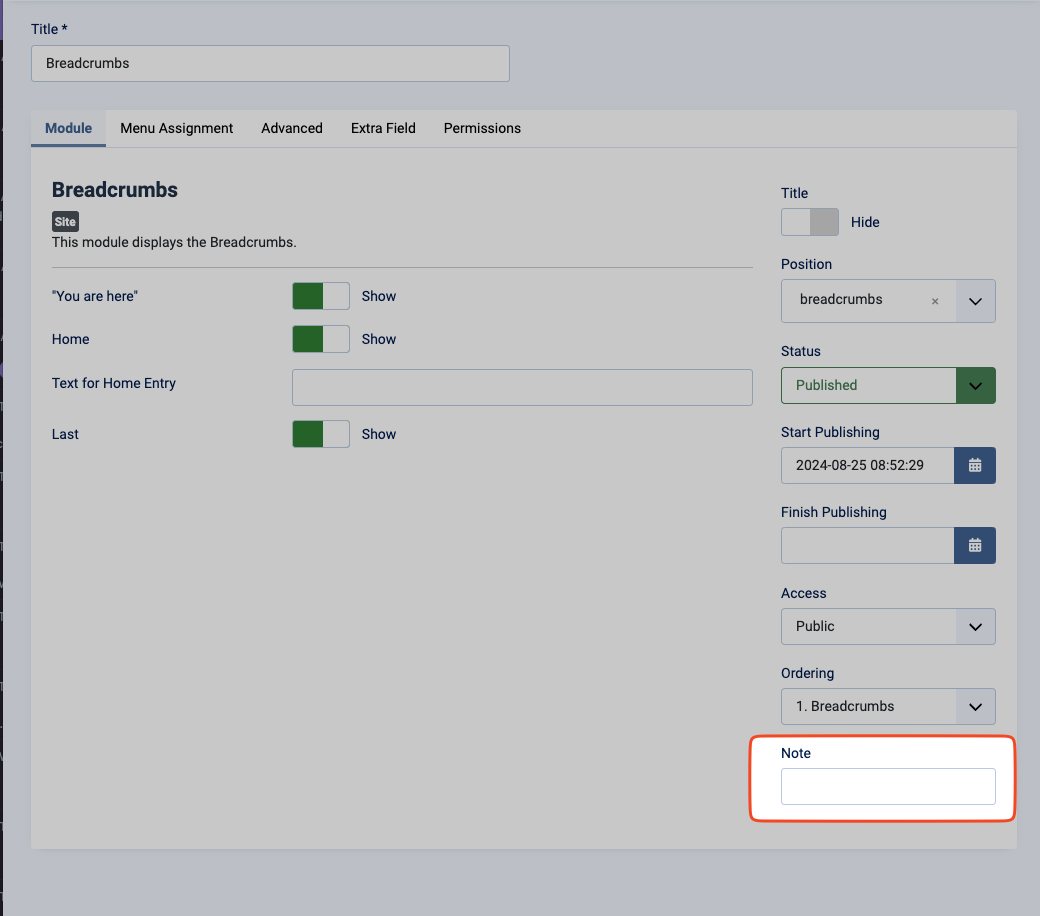Click the Text for Home Entry field
The height and width of the screenshot is (916, 1040).
[x=522, y=387]
